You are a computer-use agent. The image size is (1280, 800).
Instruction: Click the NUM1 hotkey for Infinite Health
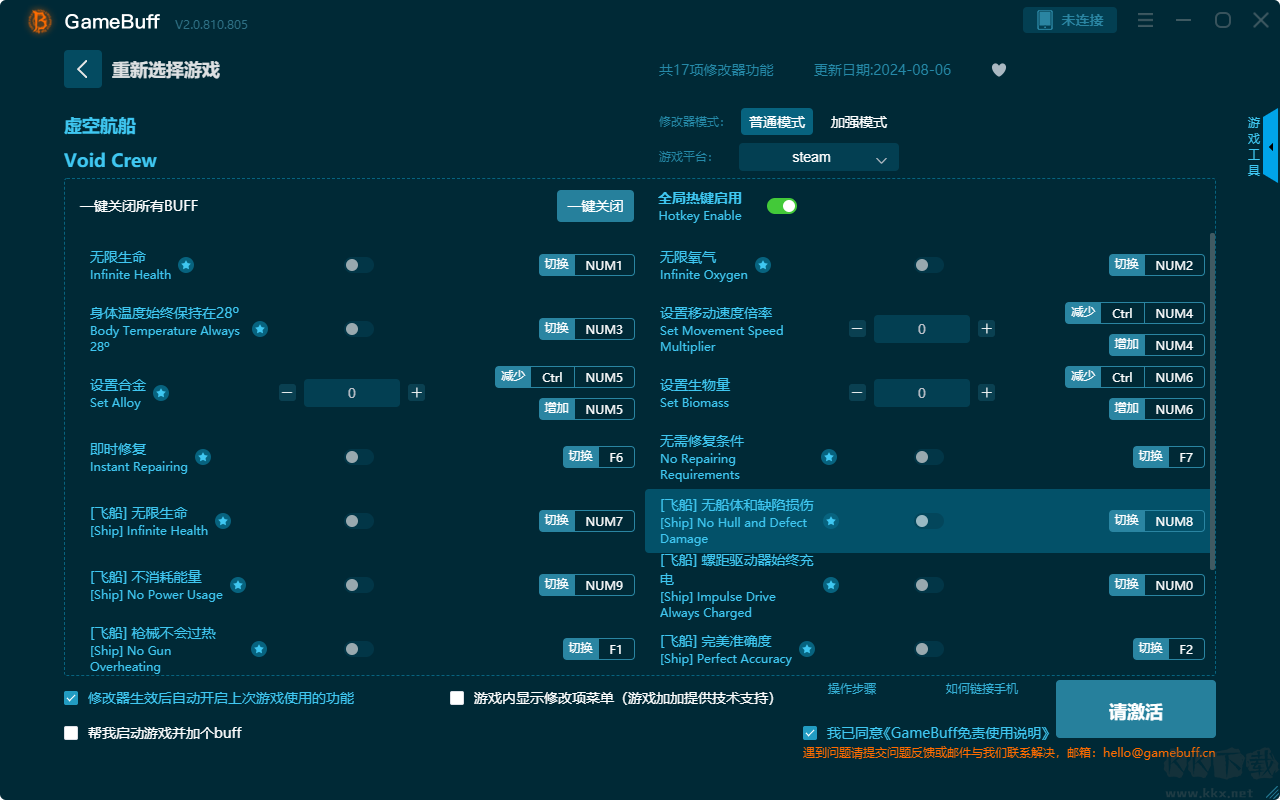click(x=604, y=265)
